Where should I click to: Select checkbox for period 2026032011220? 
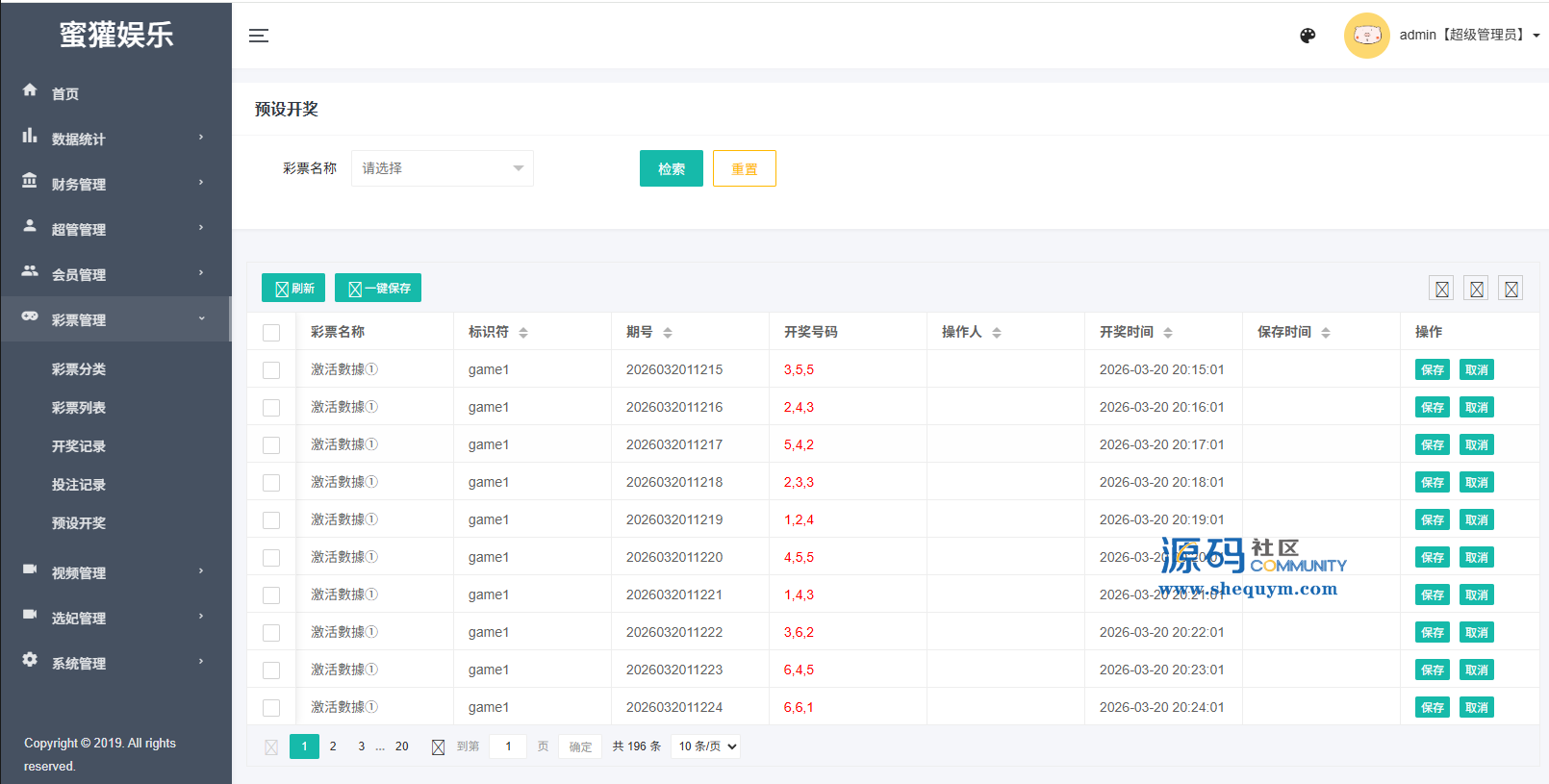point(271,558)
